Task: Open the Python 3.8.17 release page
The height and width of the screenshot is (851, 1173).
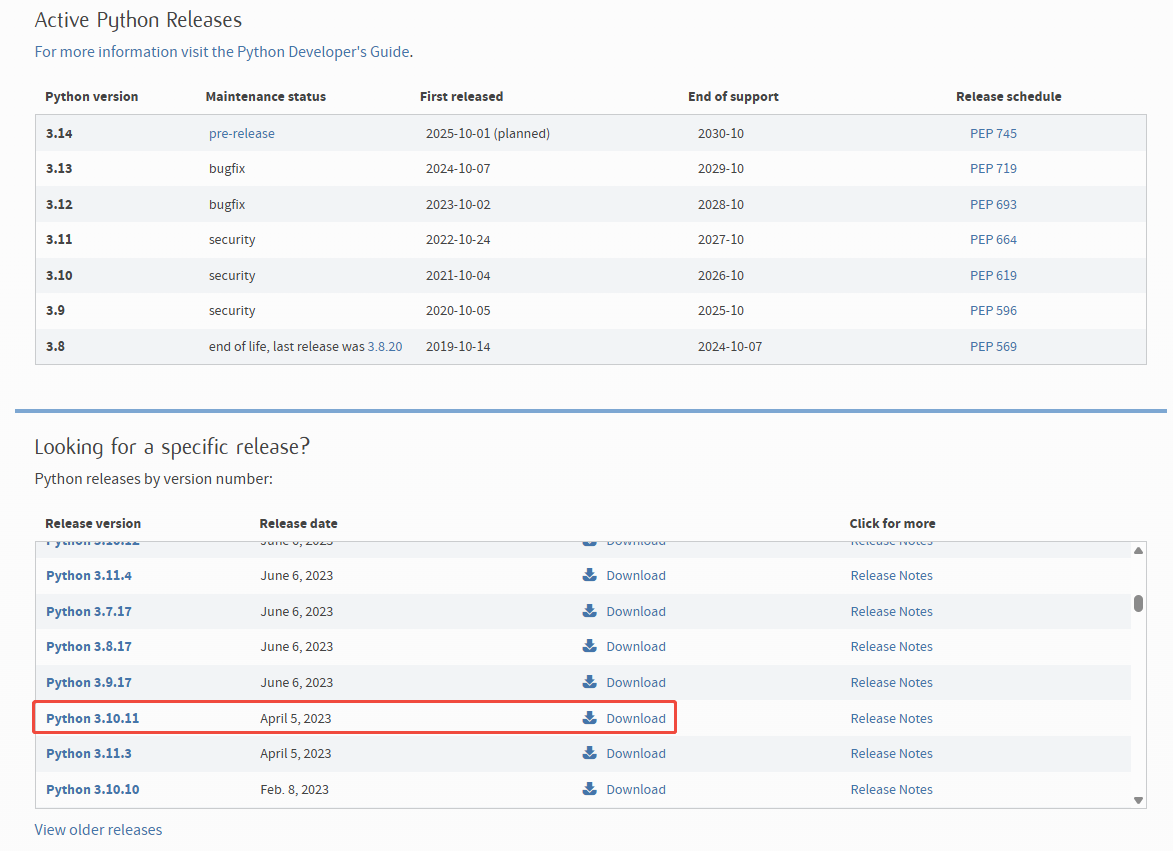Action: pos(89,646)
